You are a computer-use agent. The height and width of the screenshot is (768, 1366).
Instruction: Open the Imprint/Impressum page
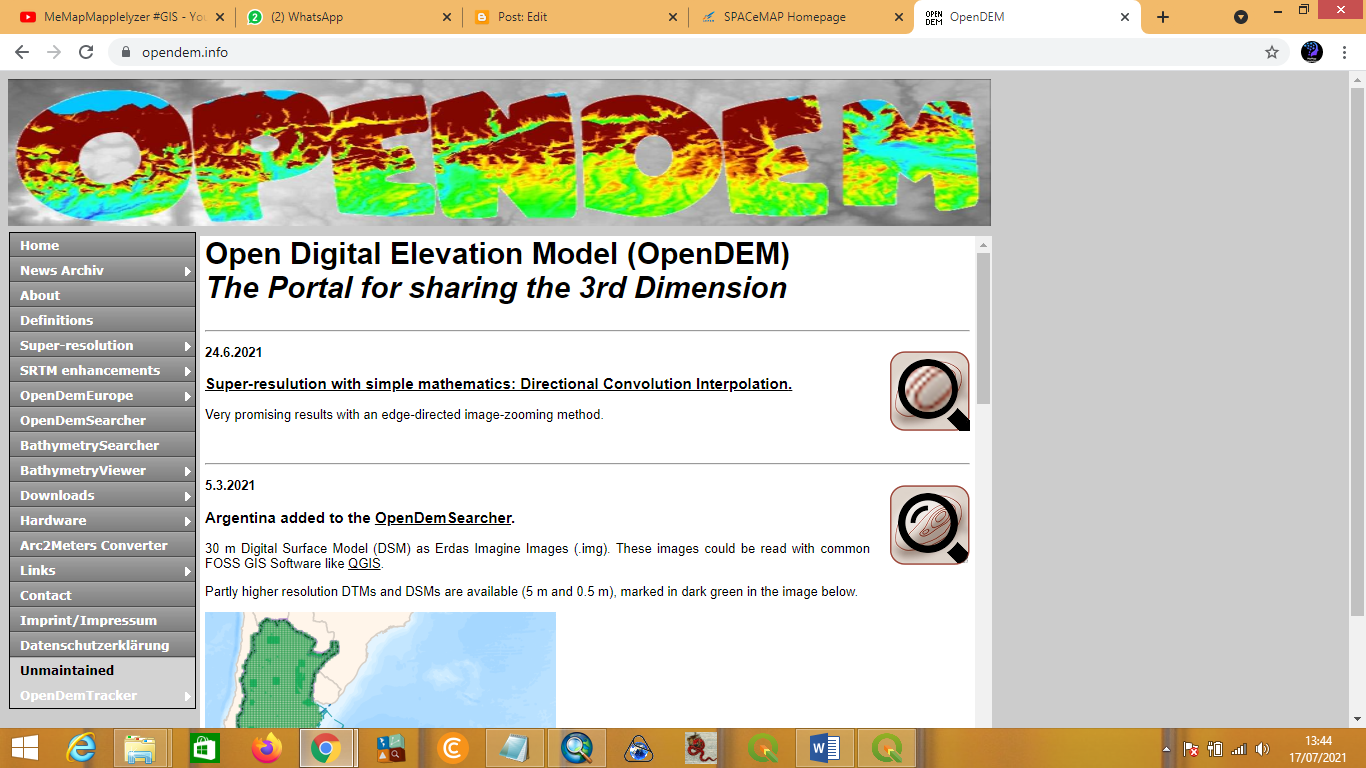tap(102, 620)
